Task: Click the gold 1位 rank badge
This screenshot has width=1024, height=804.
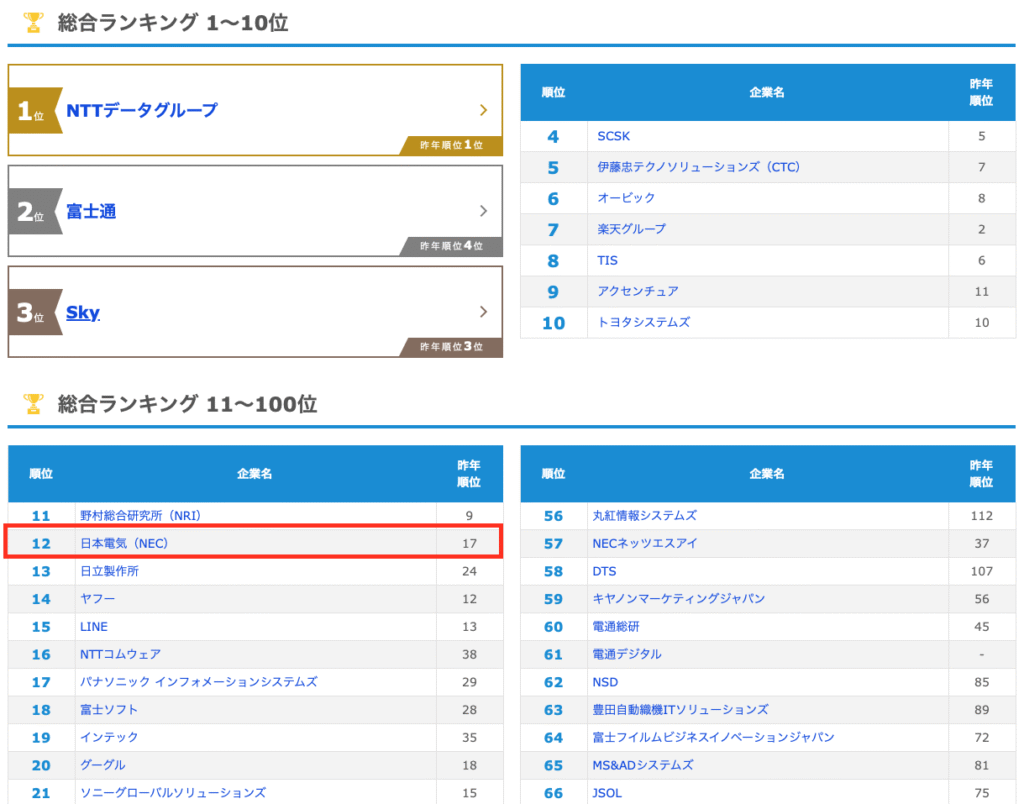Action: 35,110
